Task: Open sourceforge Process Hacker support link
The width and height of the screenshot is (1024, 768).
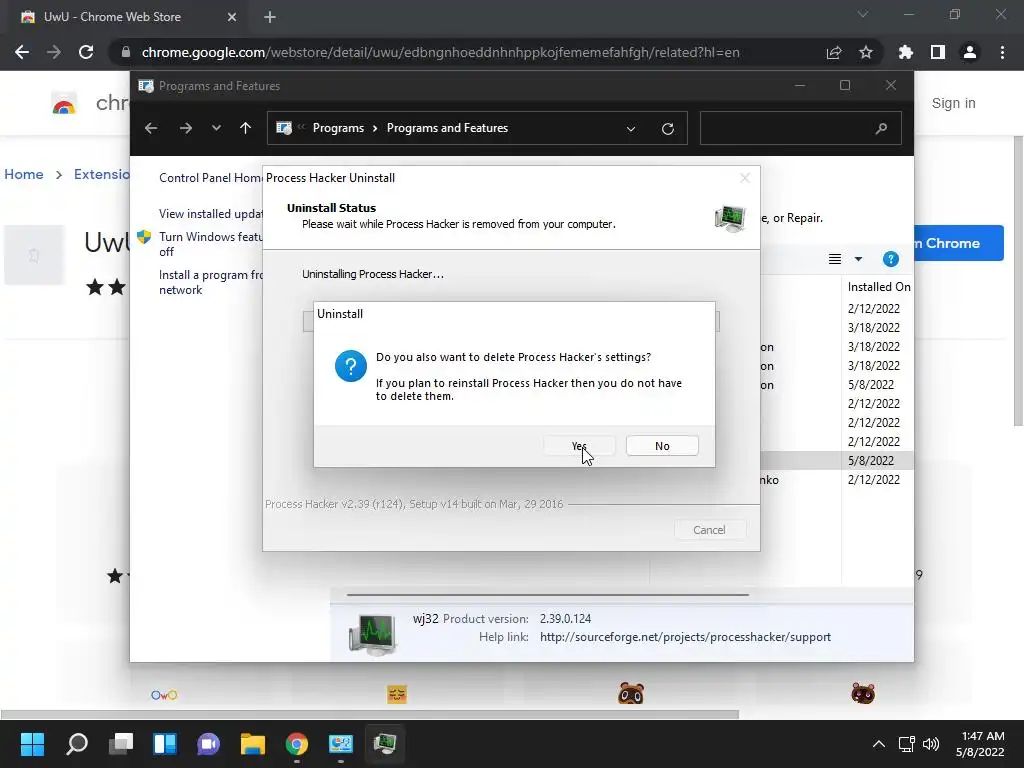Action: pos(685,637)
